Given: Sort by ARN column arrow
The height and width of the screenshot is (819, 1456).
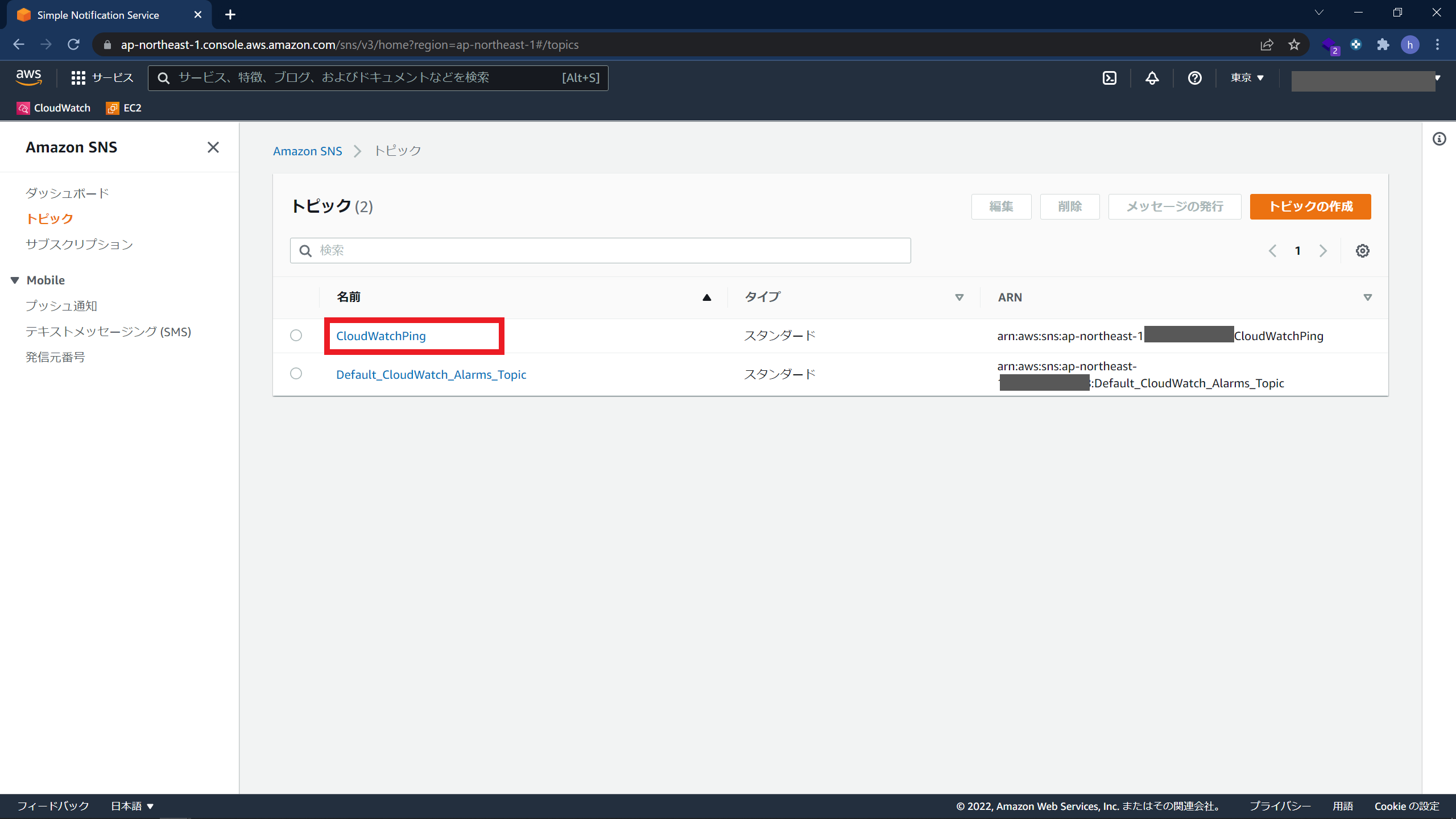Looking at the screenshot, I should tap(1368, 297).
